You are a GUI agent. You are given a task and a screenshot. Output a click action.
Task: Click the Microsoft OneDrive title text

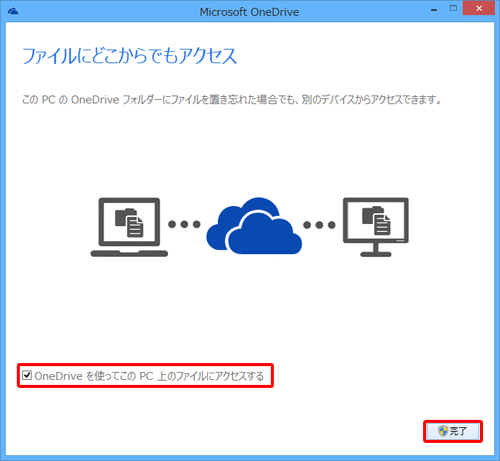click(249, 12)
